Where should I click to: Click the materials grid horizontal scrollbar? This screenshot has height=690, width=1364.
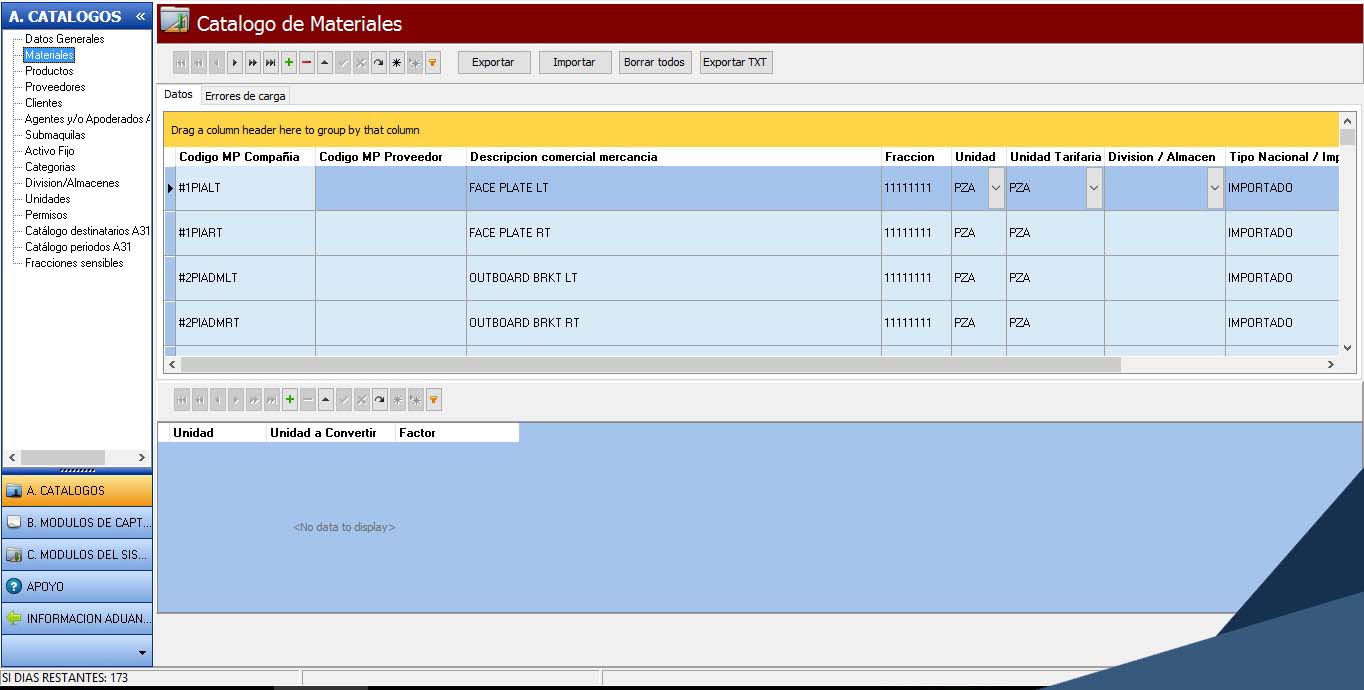(650, 365)
